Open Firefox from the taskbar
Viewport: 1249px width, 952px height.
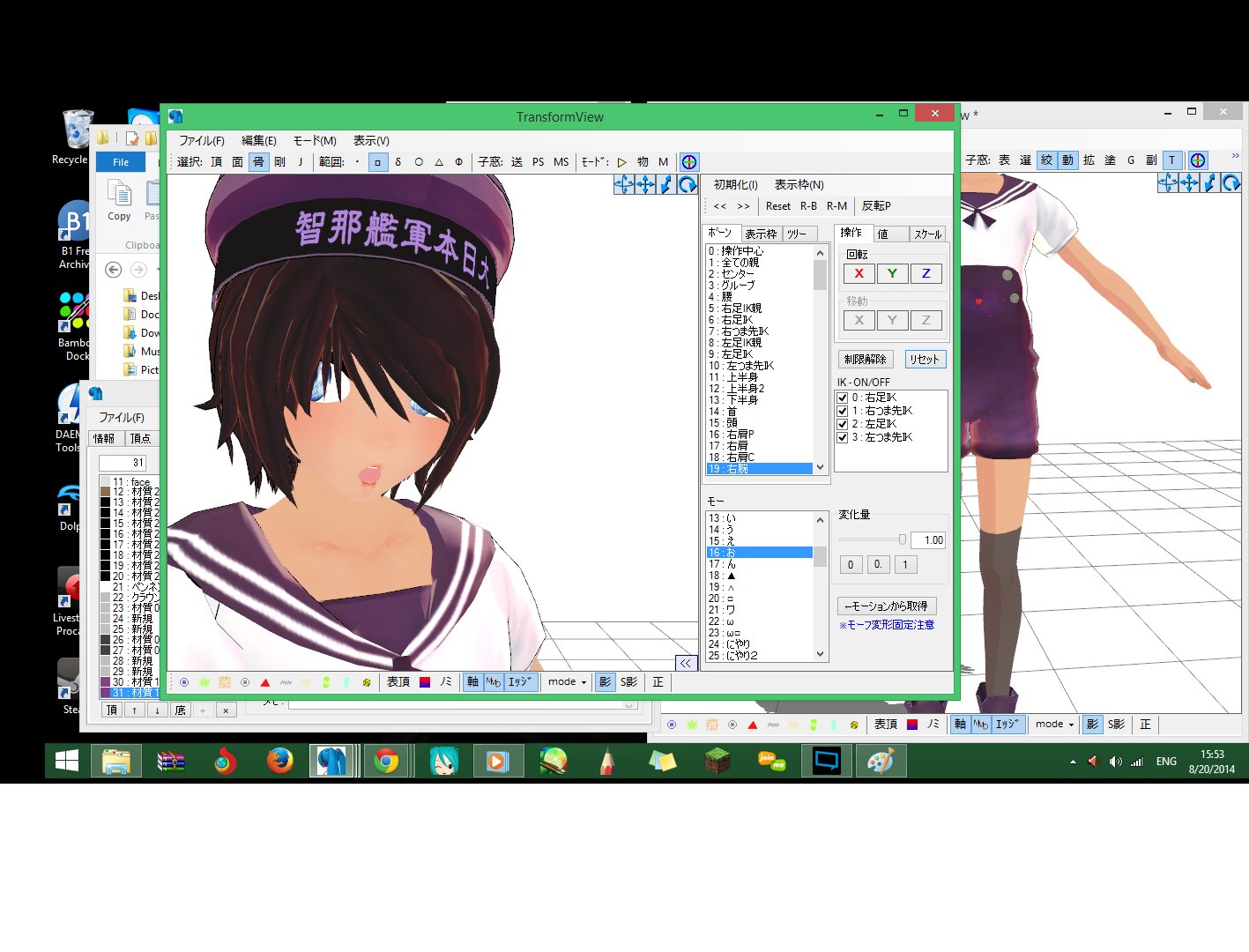(280, 761)
